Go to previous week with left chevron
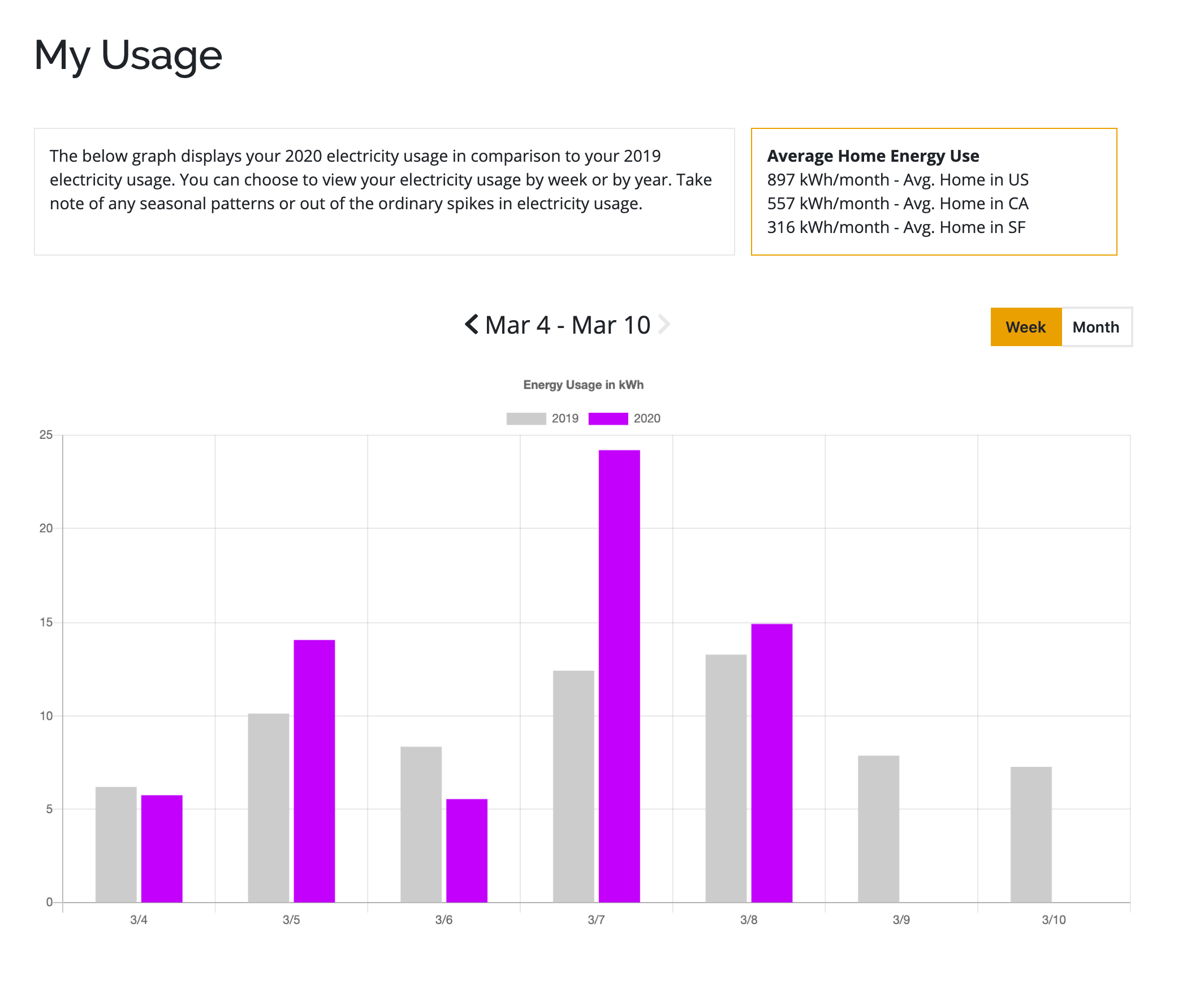Screen dimensions: 1204x988 [x=472, y=325]
